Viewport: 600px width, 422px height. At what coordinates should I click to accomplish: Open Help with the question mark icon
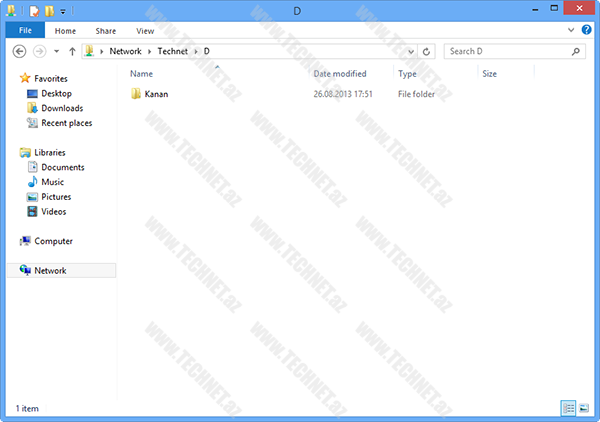[x=586, y=29]
